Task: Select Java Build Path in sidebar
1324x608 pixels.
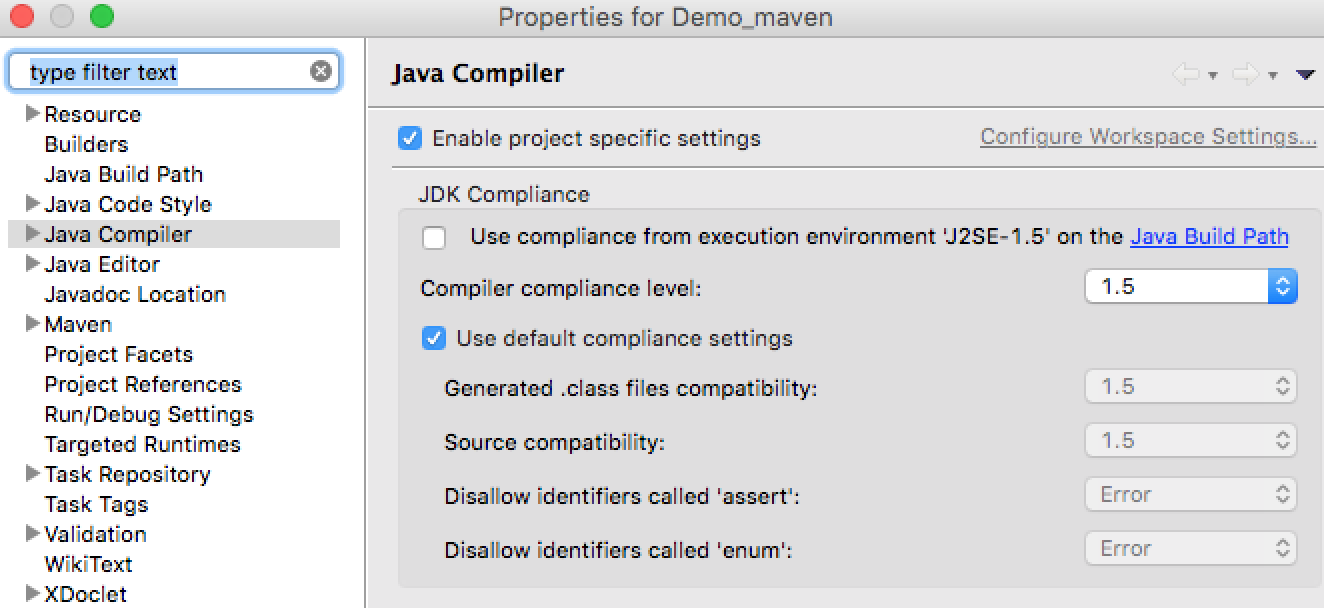Action: point(123,174)
